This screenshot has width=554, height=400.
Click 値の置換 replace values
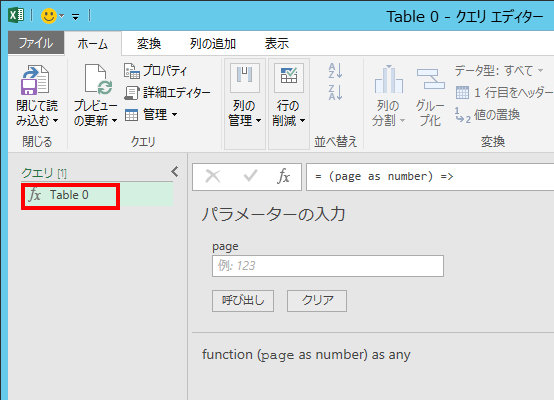tap(487, 115)
